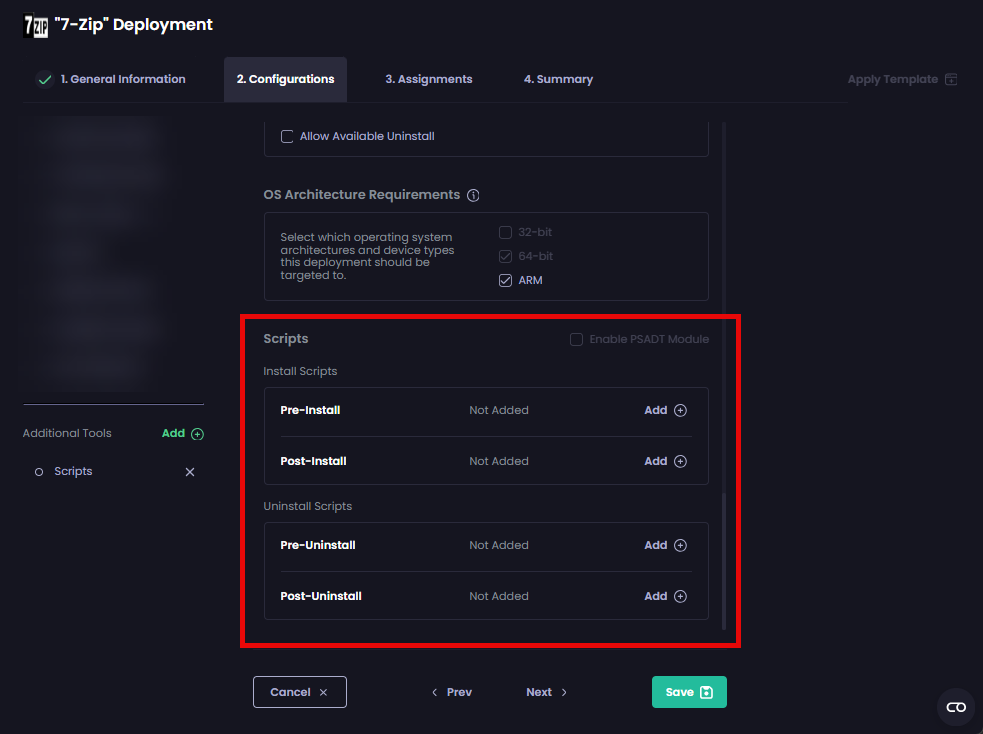Open the Summary tab
This screenshot has width=983, height=734.
coord(558,78)
